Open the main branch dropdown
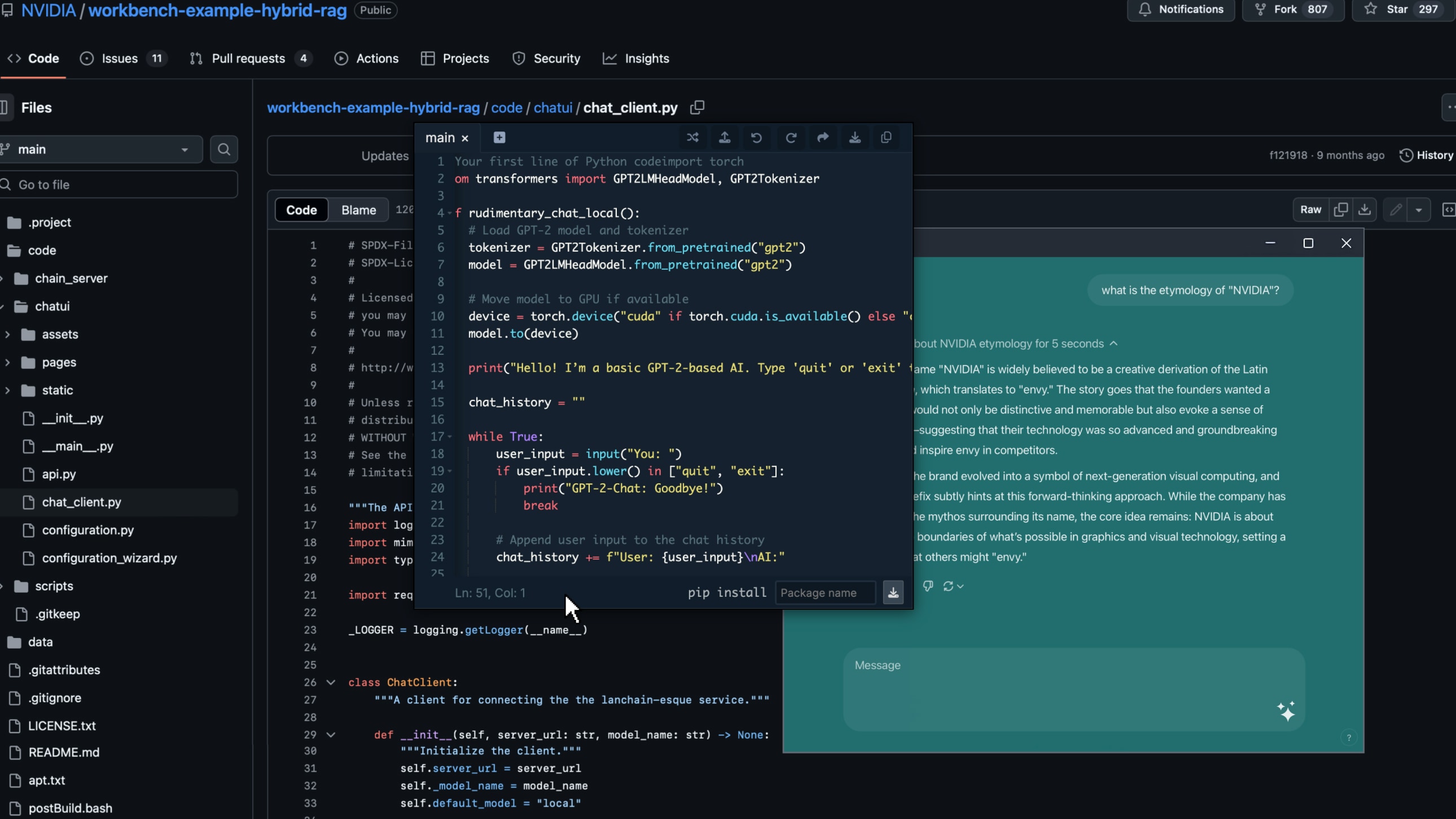The image size is (1456, 819). pyautogui.click(x=102, y=149)
